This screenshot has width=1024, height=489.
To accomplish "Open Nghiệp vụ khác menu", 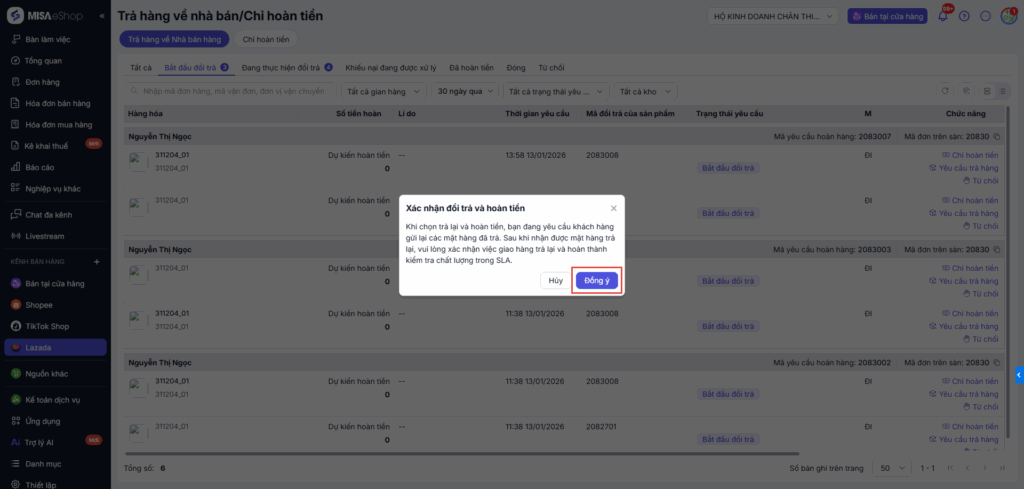I will coord(55,189).
